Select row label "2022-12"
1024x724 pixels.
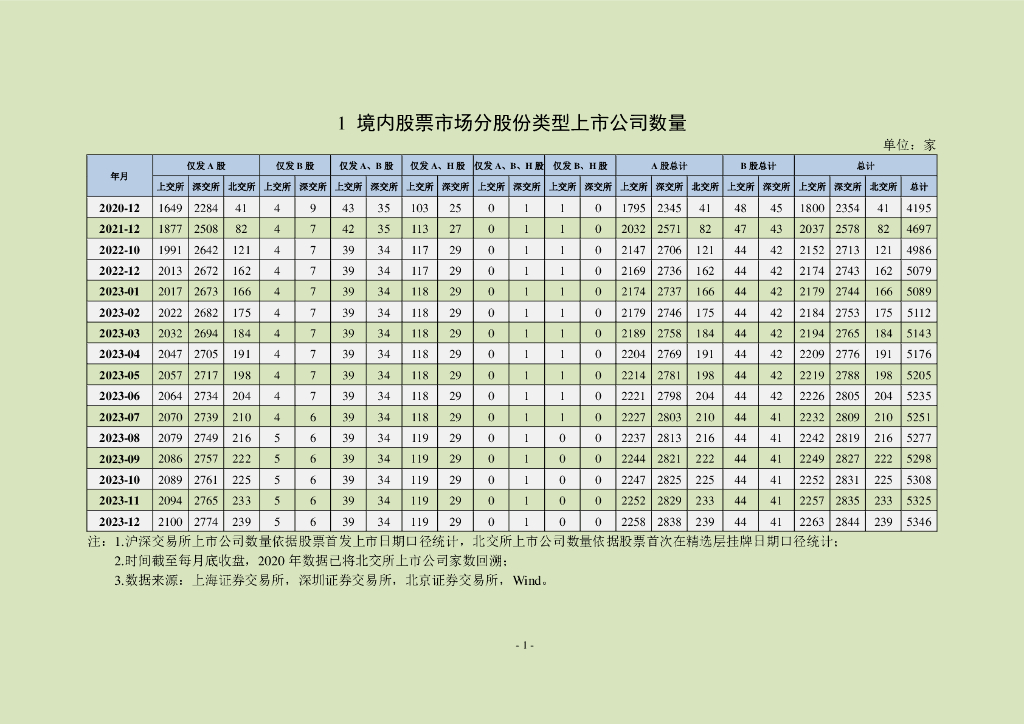tap(120, 271)
